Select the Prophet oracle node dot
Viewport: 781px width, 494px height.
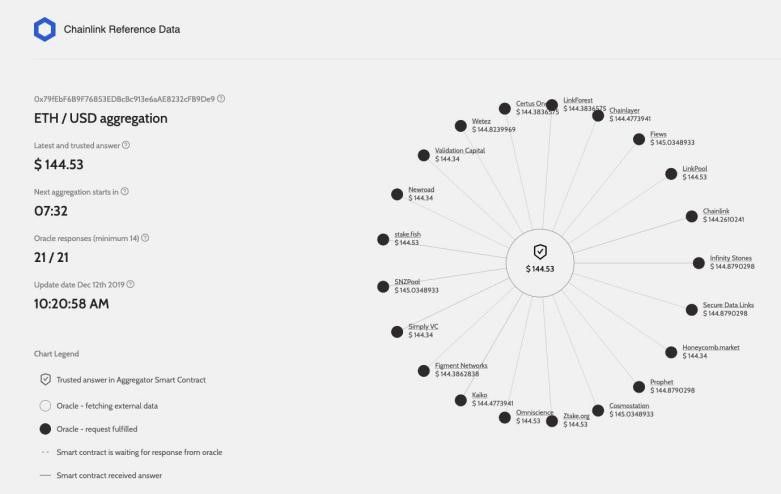click(x=639, y=387)
